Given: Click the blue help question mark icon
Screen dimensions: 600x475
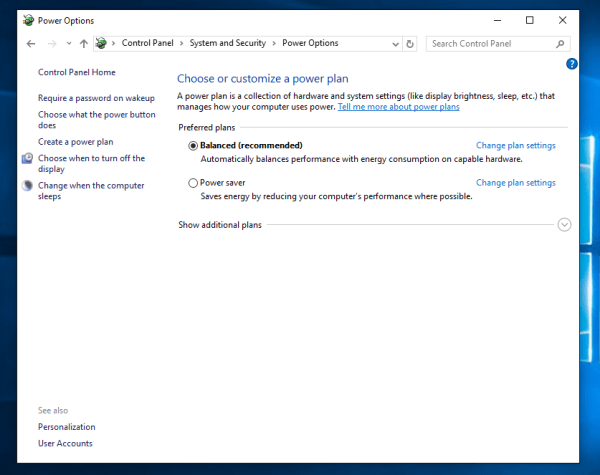Looking at the screenshot, I should [x=571, y=64].
